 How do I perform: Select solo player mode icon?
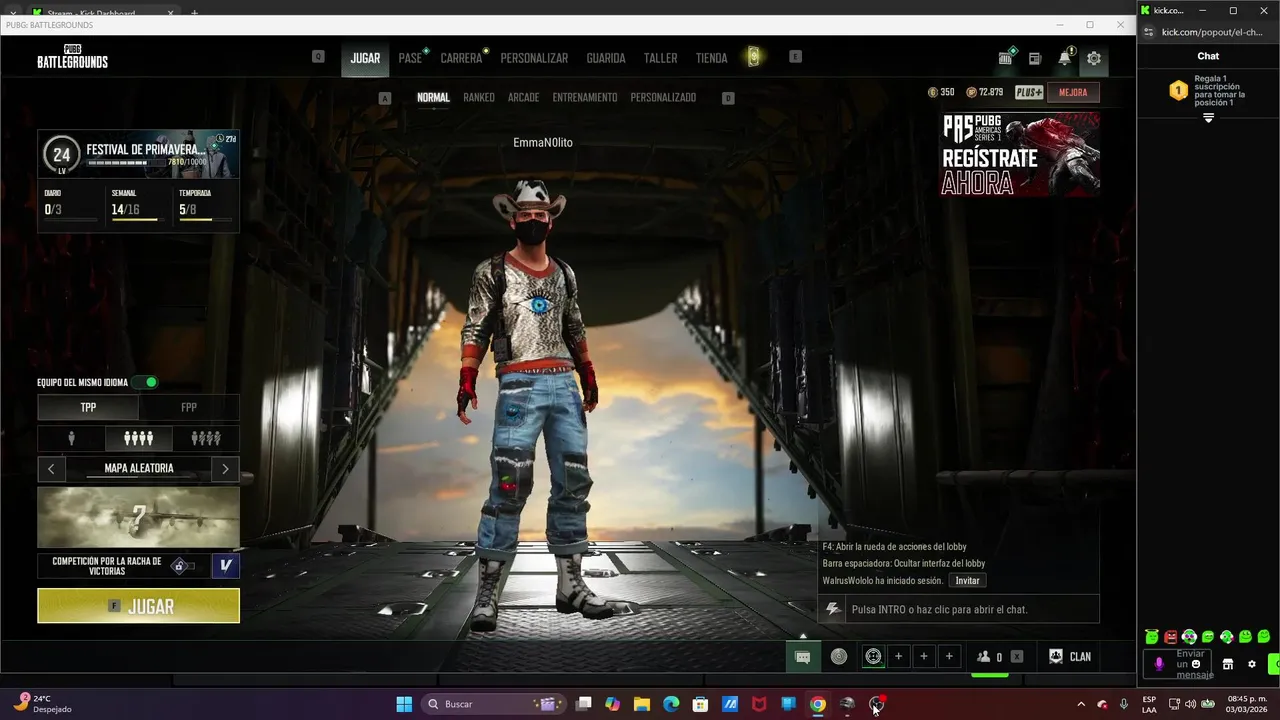pyautogui.click(x=71, y=438)
